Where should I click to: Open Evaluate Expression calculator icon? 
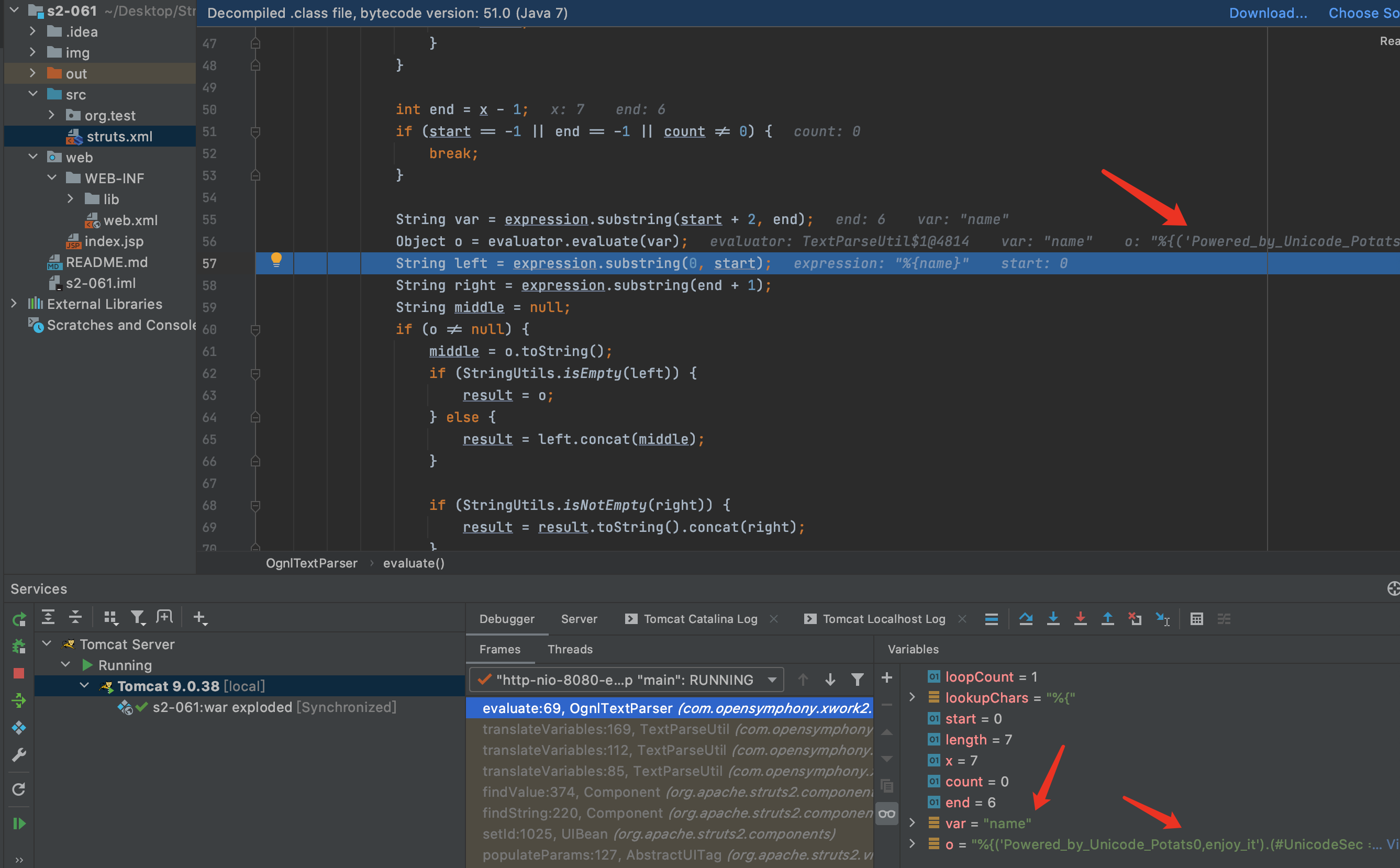[x=1197, y=619]
